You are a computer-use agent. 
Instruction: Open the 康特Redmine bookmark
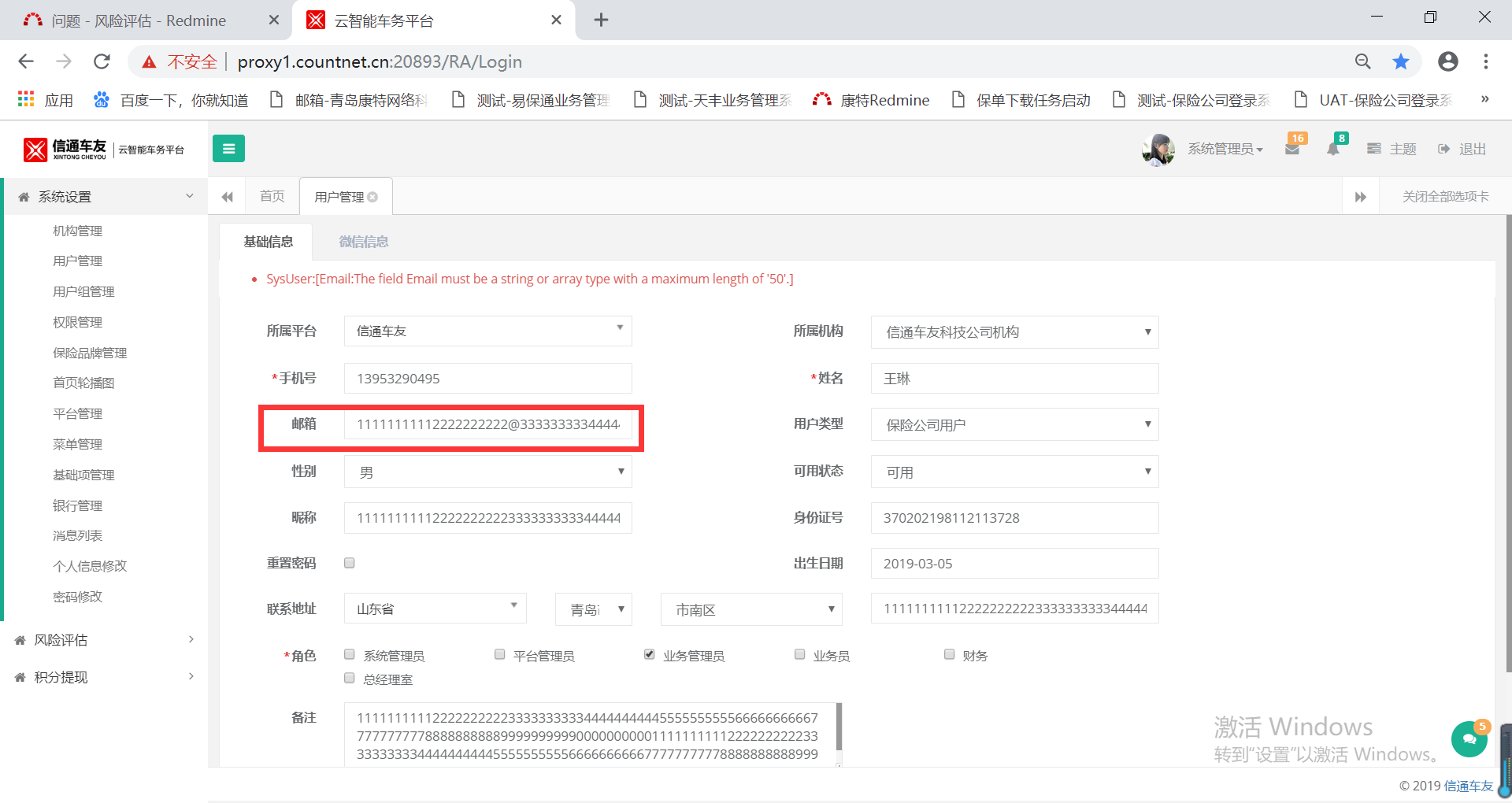click(x=871, y=100)
